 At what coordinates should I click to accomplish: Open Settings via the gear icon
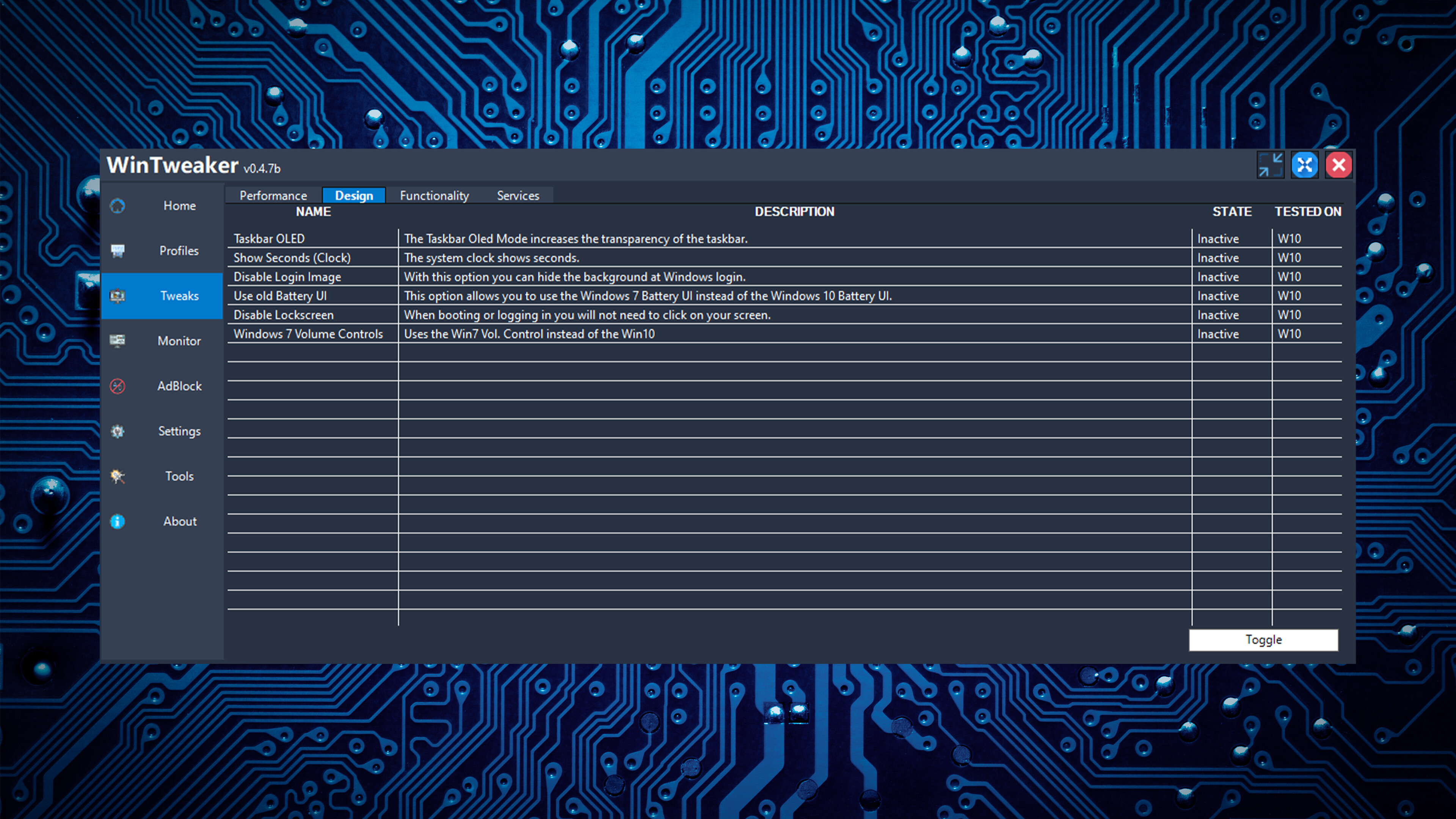click(118, 431)
